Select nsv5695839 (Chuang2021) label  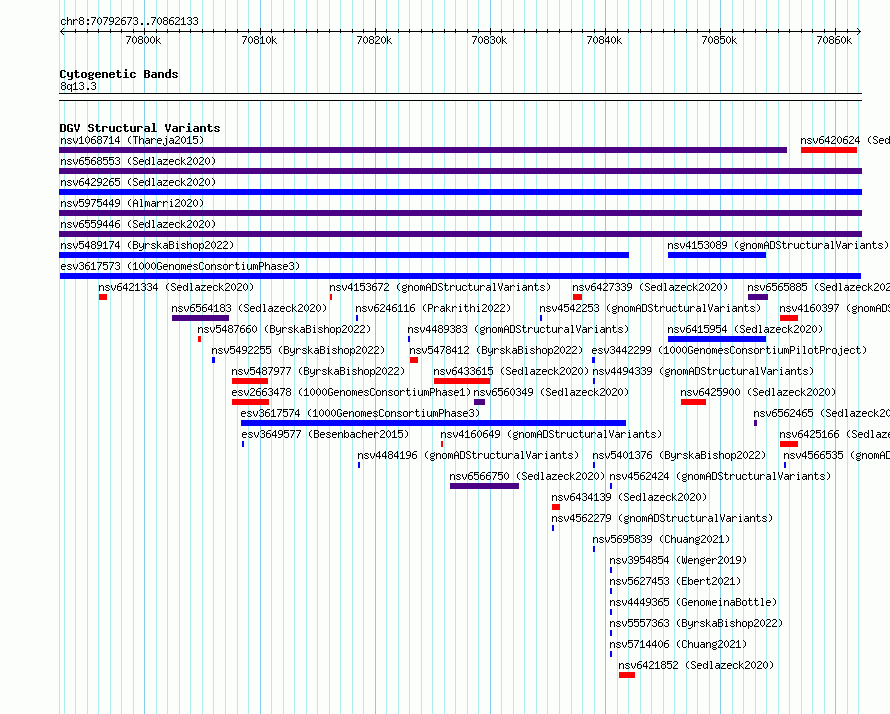[661, 539]
